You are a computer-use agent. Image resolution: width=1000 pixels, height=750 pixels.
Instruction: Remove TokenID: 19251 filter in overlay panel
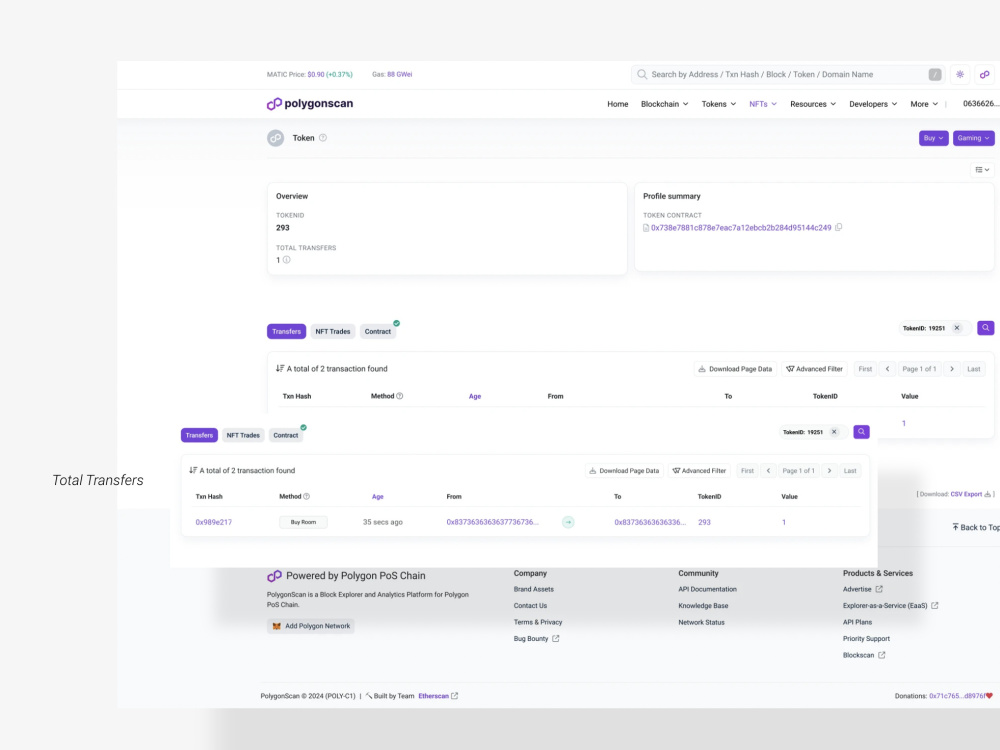[x=834, y=432]
